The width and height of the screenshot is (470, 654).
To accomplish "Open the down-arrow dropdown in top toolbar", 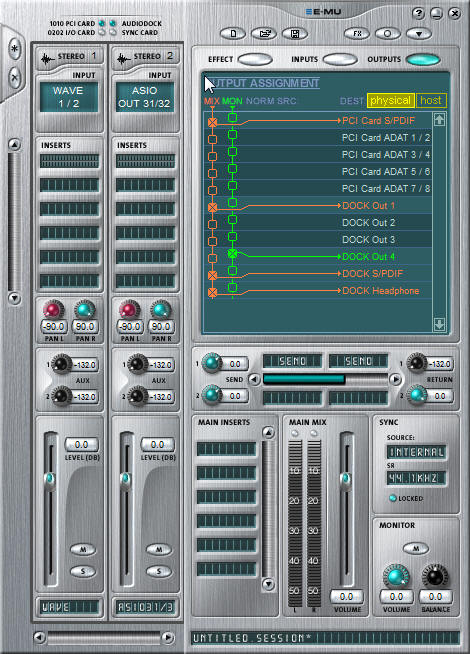I will point(419,33).
